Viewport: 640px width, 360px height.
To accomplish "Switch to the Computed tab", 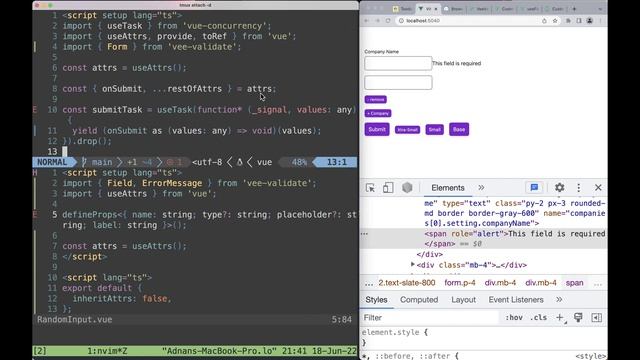I will click(419, 300).
